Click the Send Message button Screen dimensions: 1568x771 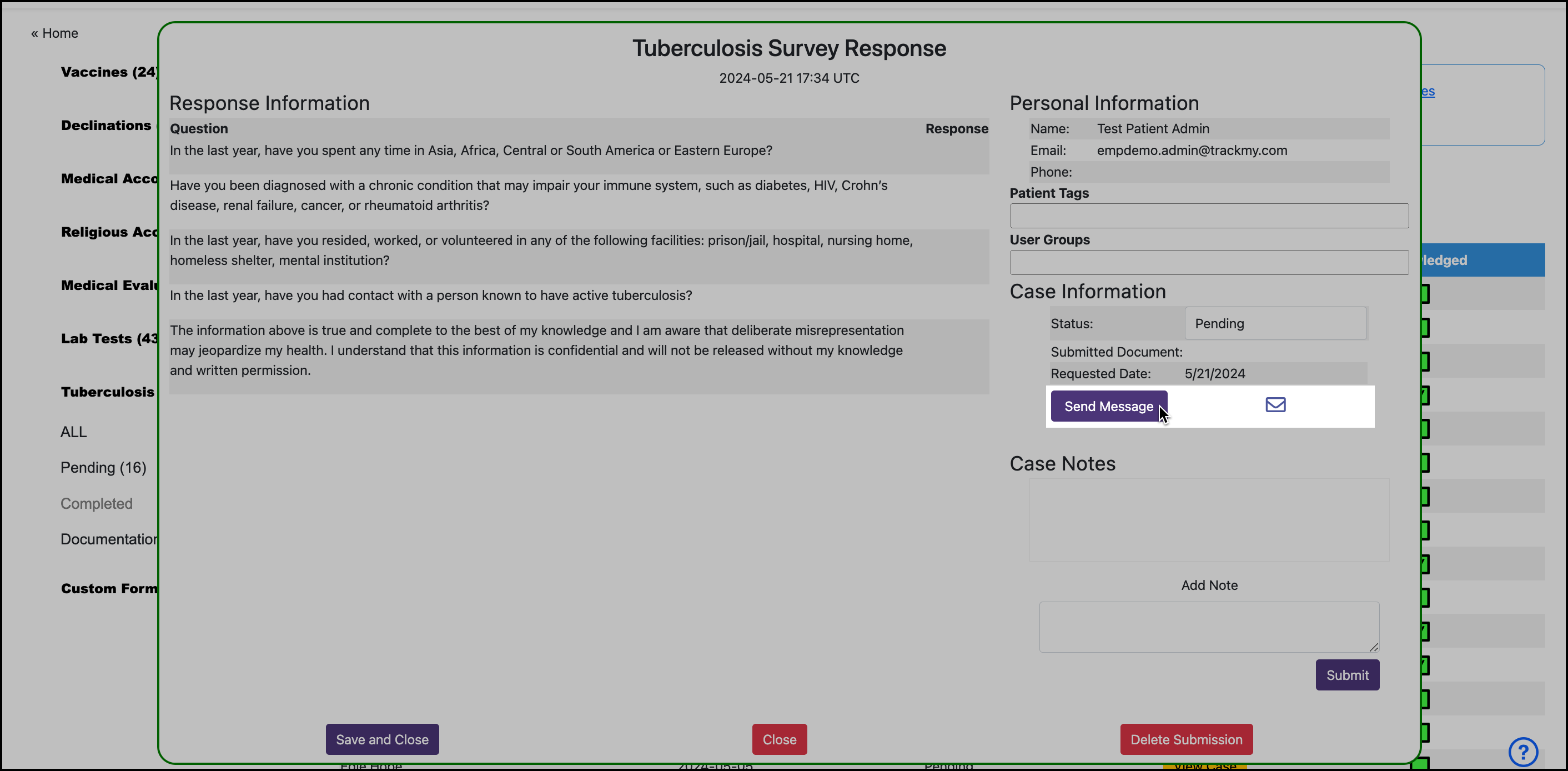pos(1108,406)
